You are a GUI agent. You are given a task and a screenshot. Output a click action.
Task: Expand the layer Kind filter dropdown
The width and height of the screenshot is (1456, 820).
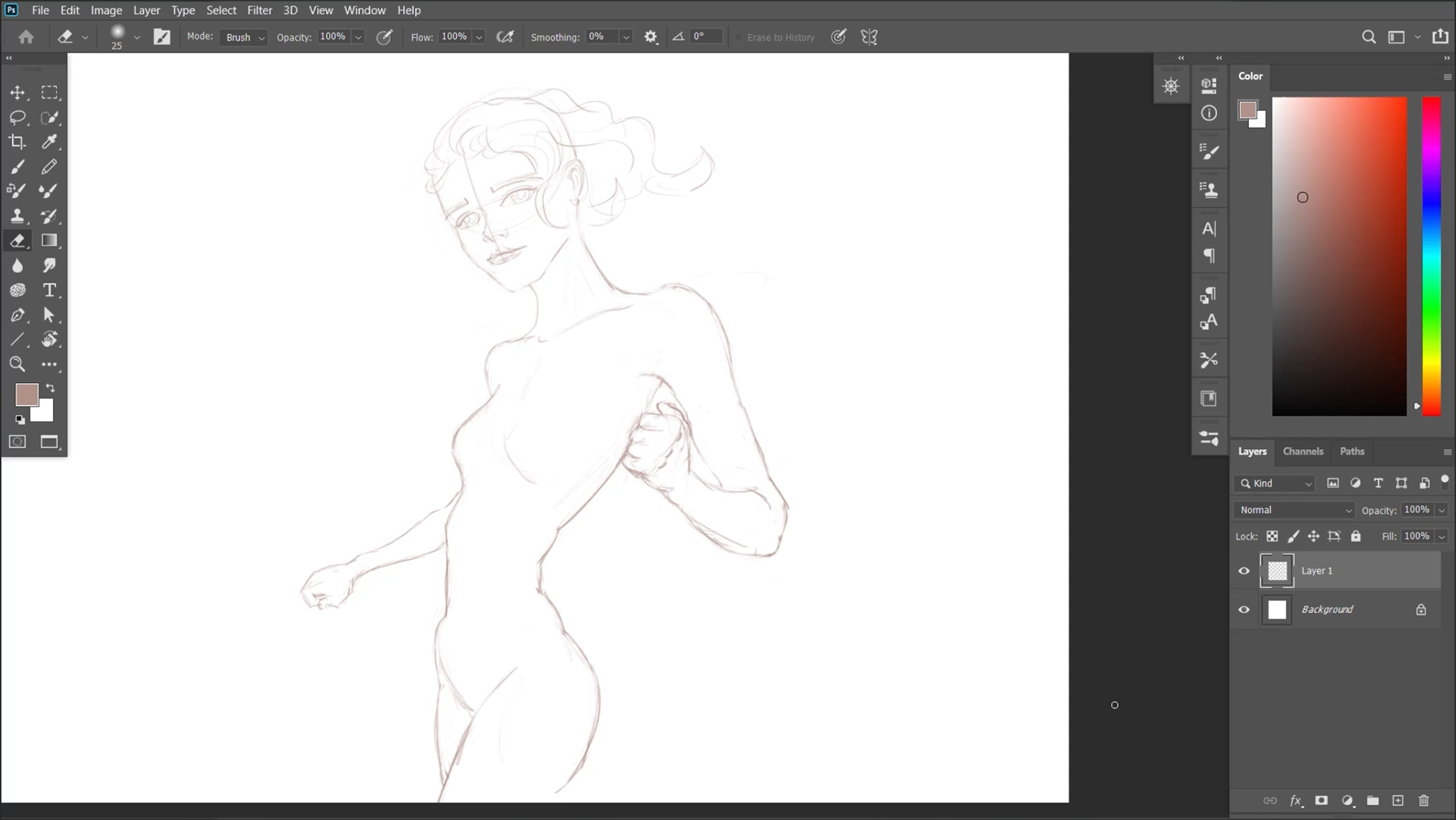pos(1276,483)
